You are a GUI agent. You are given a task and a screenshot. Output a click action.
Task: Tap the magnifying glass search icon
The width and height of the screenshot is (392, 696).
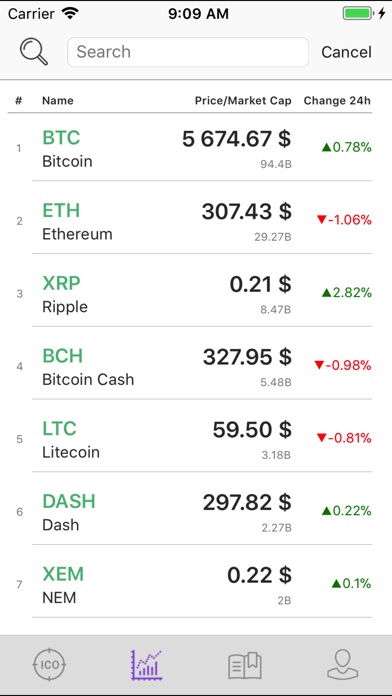34,52
